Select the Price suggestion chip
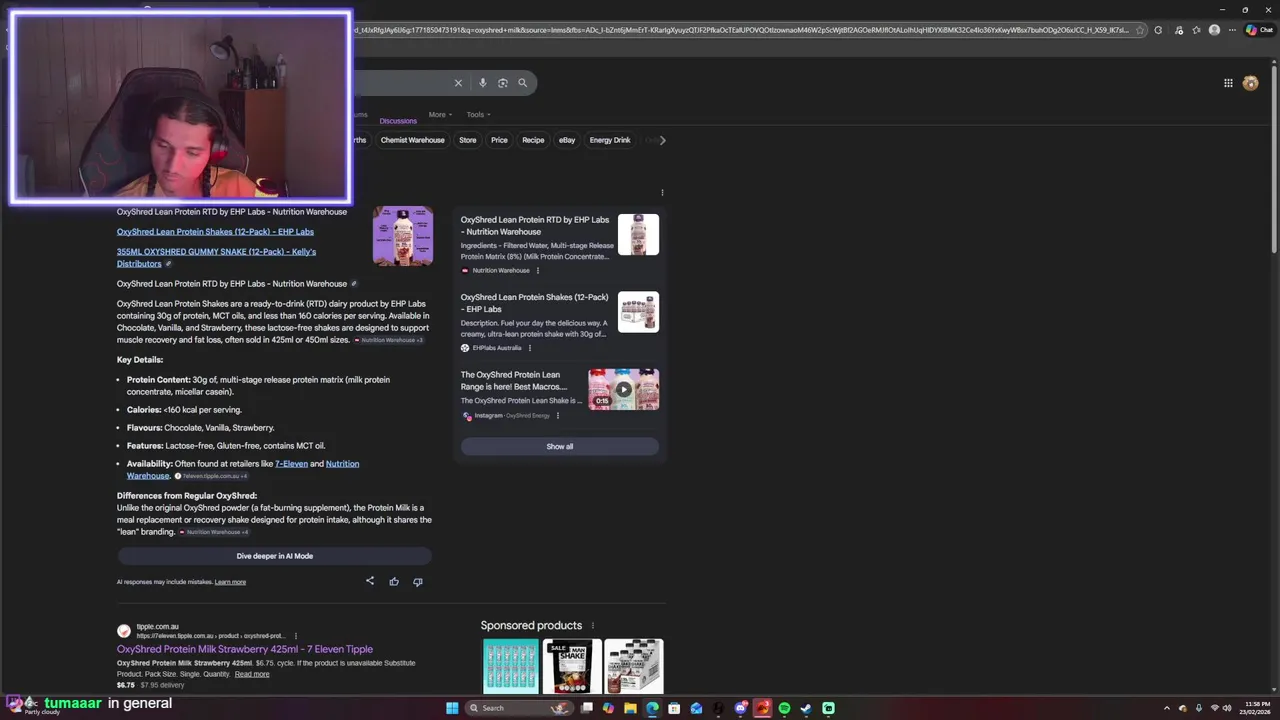Image resolution: width=1280 pixels, height=720 pixels. tap(499, 140)
